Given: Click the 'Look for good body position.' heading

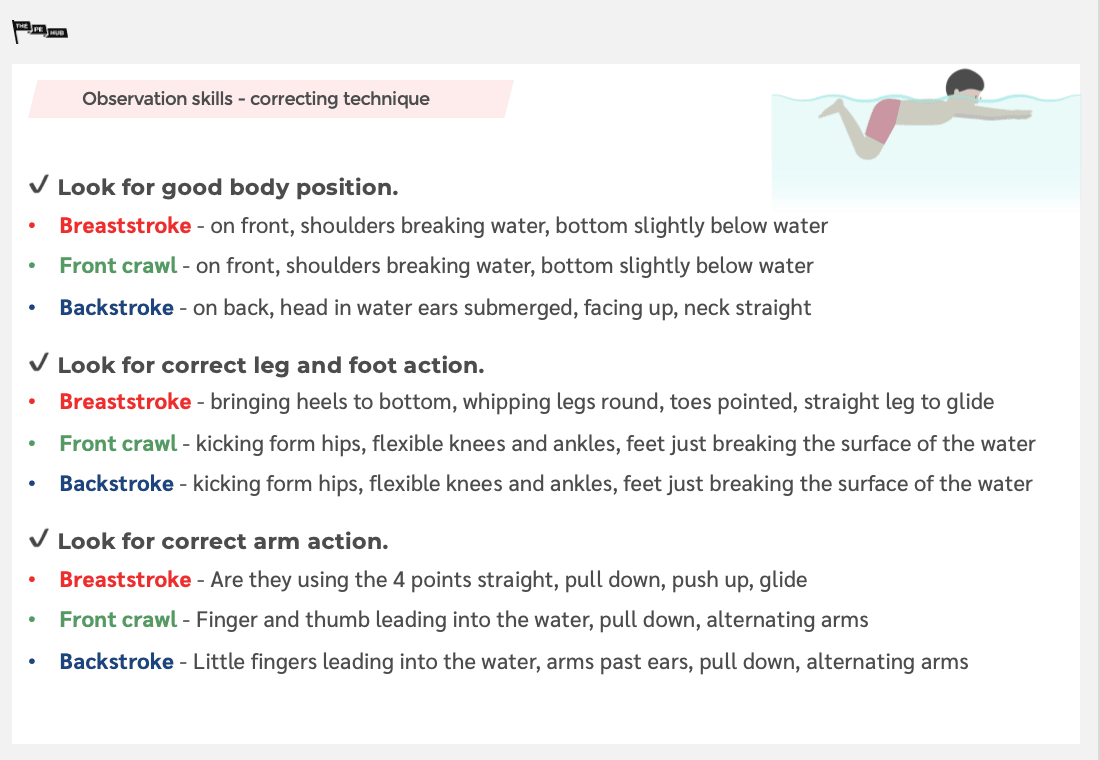Looking at the screenshot, I should [228, 187].
